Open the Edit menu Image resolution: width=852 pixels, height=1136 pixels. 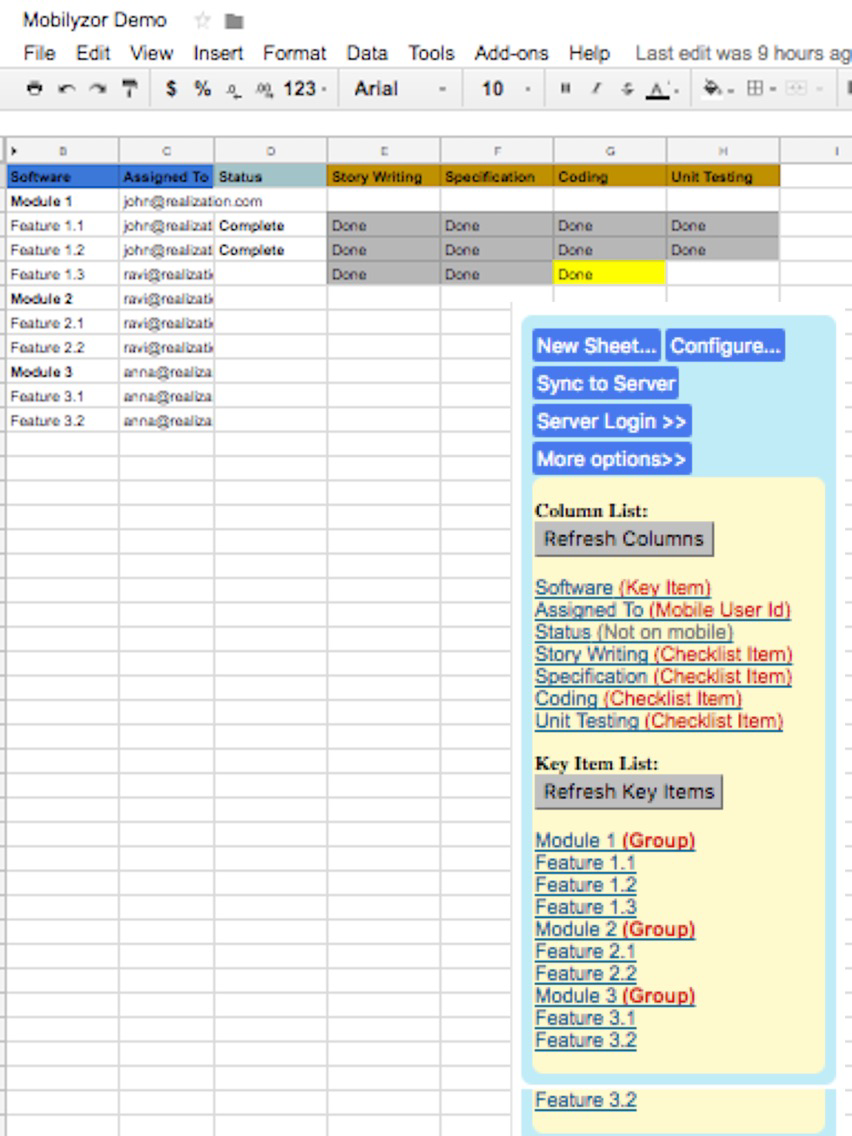(x=93, y=54)
